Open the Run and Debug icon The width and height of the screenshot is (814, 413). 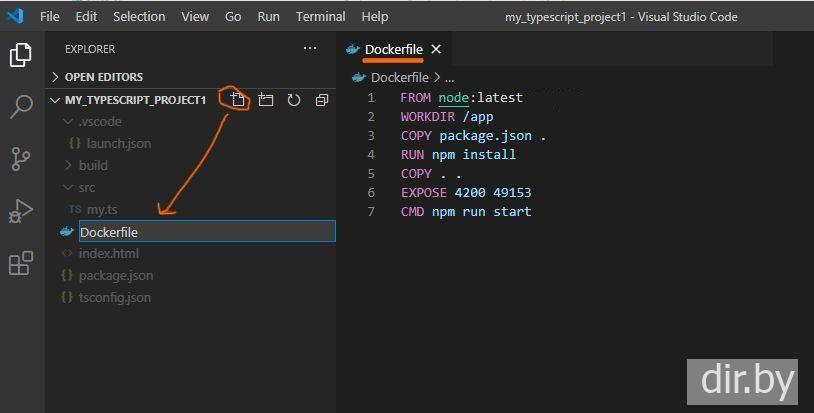[20, 211]
